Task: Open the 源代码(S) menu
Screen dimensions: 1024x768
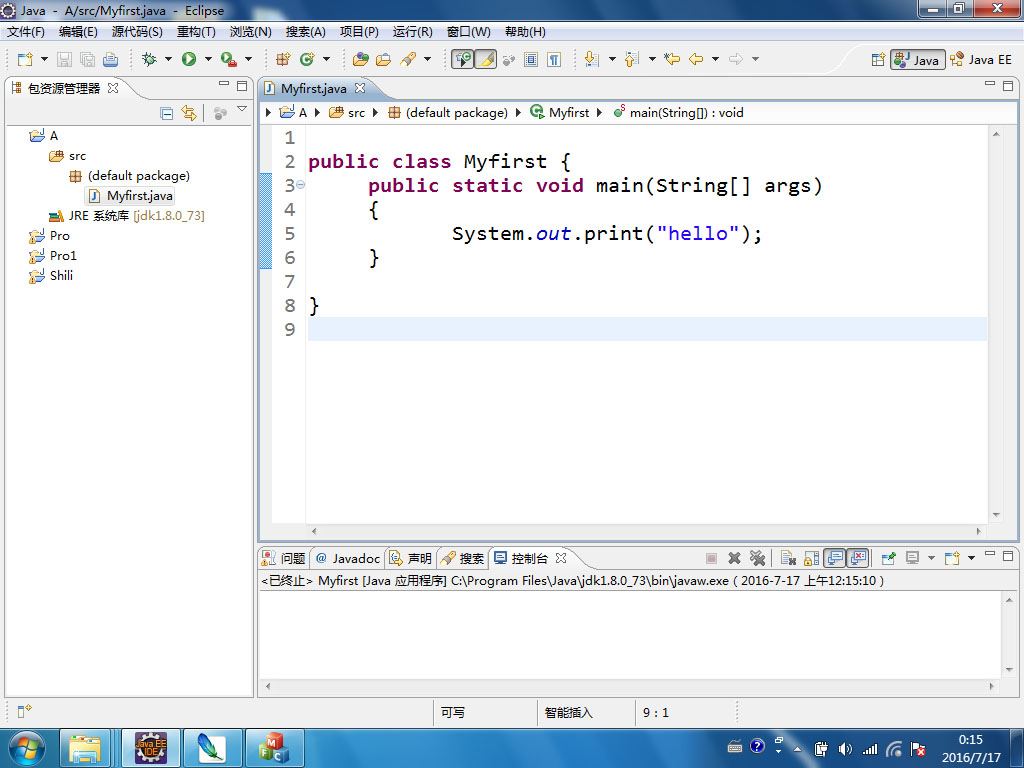Action: click(x=137, y=32)
